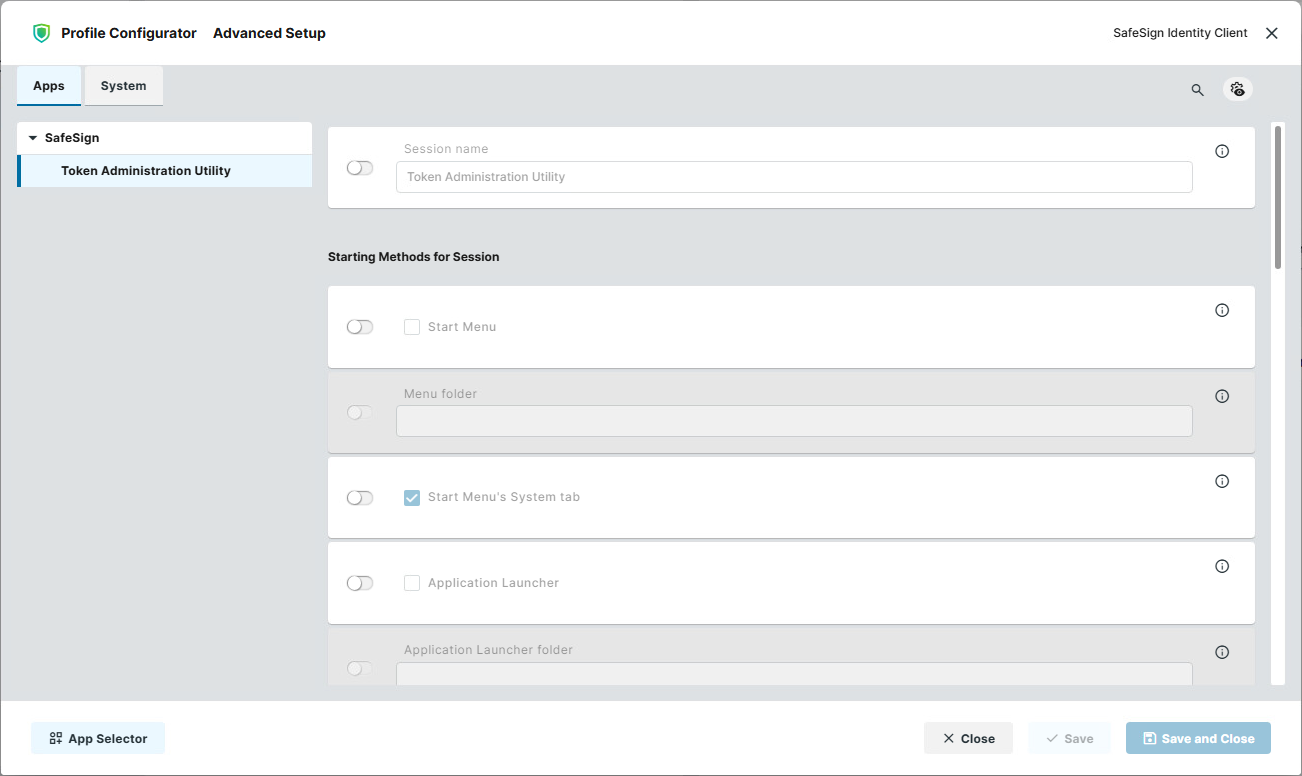Toggle the Menu folder switch
This screenshot has width=1302, height=776.
point(360,412)
